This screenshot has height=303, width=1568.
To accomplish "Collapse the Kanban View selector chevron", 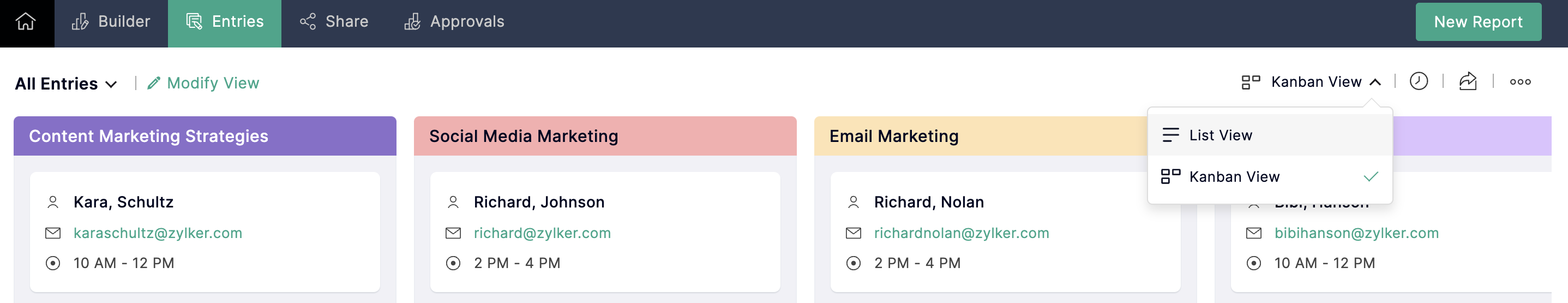I will (1375, 82).
